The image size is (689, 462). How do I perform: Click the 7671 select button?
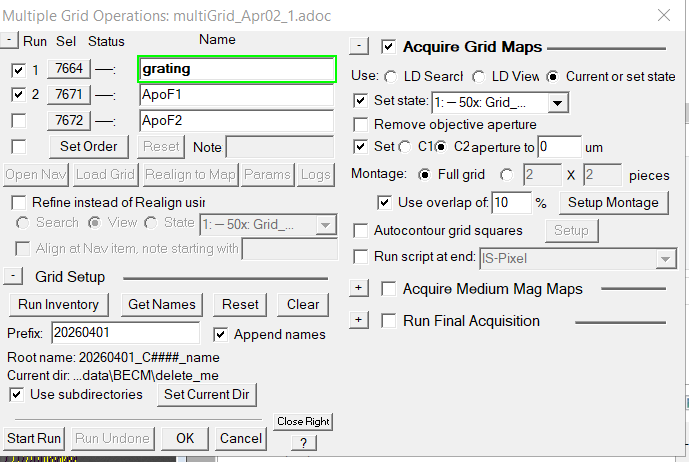pyautogui.click(x=69, y=95)
